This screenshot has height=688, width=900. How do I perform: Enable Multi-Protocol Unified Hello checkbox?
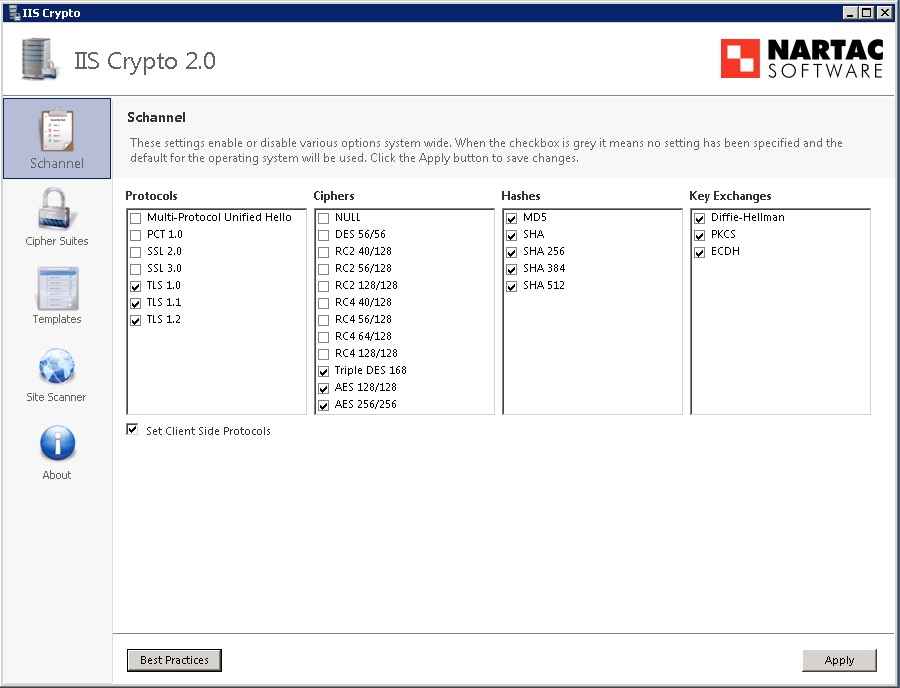135,218
